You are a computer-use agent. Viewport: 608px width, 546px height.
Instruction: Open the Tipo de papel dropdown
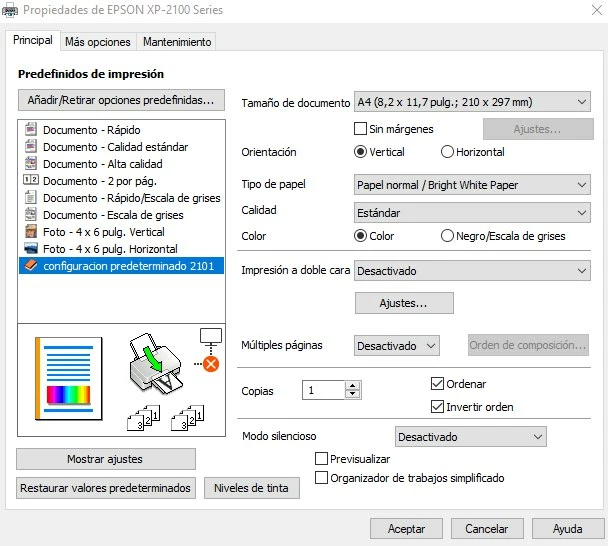(472, 185)
